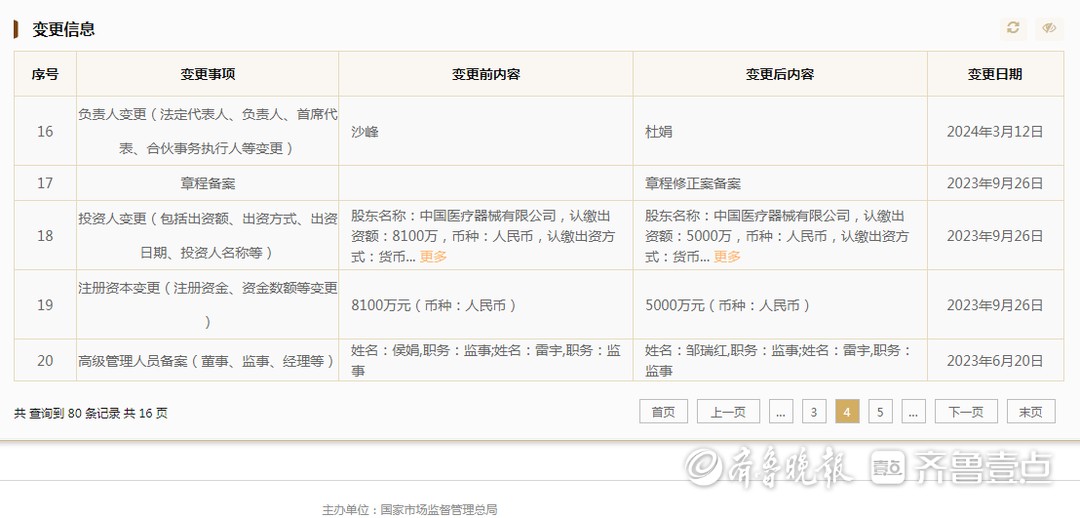
Task: Go to next page 下一页
Action: 966,412
